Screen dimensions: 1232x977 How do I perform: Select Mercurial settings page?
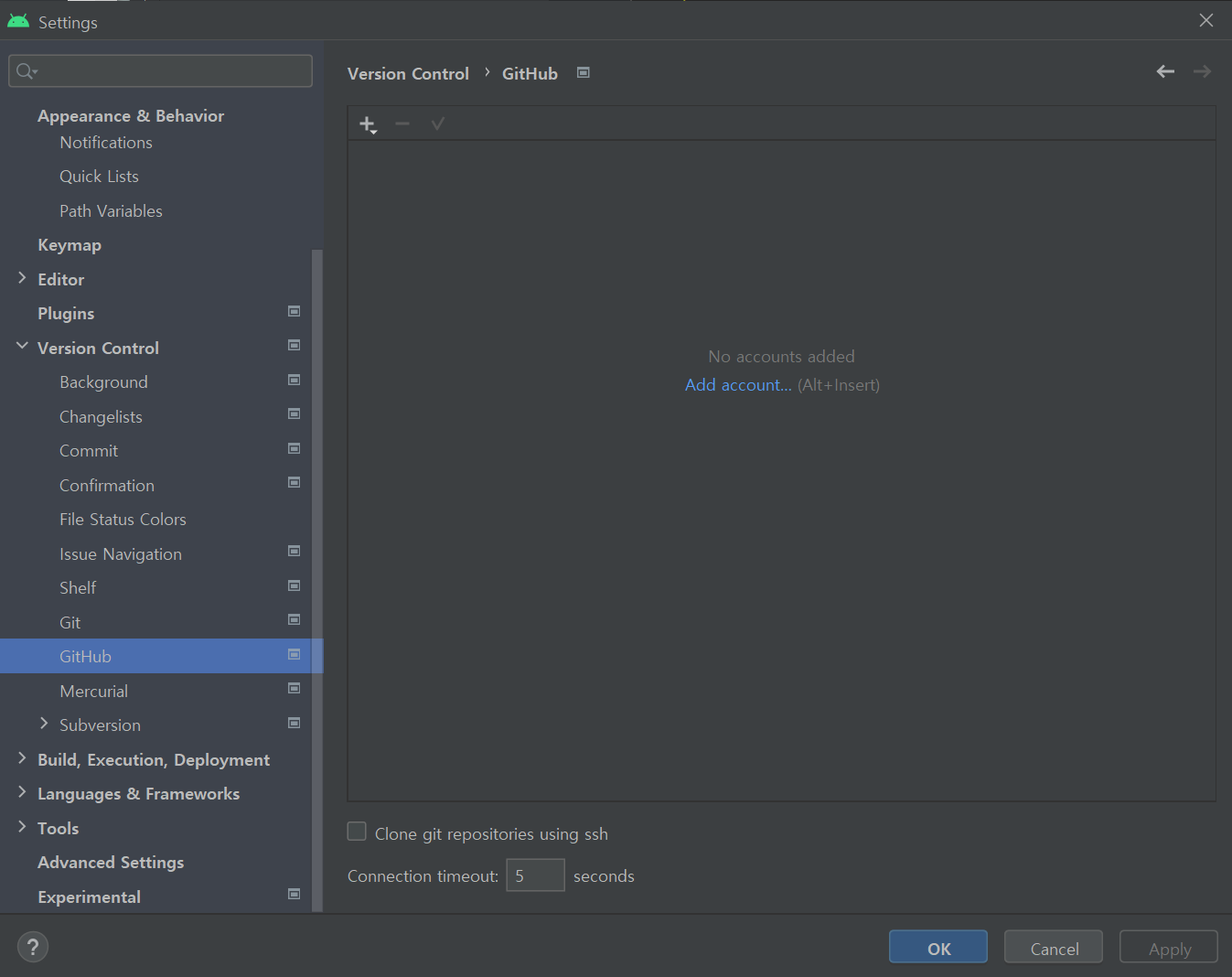[x=93, y=692]
